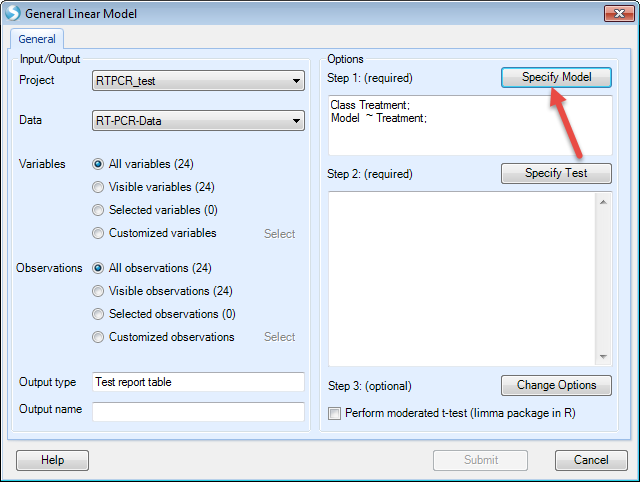Cancel the General Linear Model dialog
This screenshot has height=482, width=640.
(591, 460)
